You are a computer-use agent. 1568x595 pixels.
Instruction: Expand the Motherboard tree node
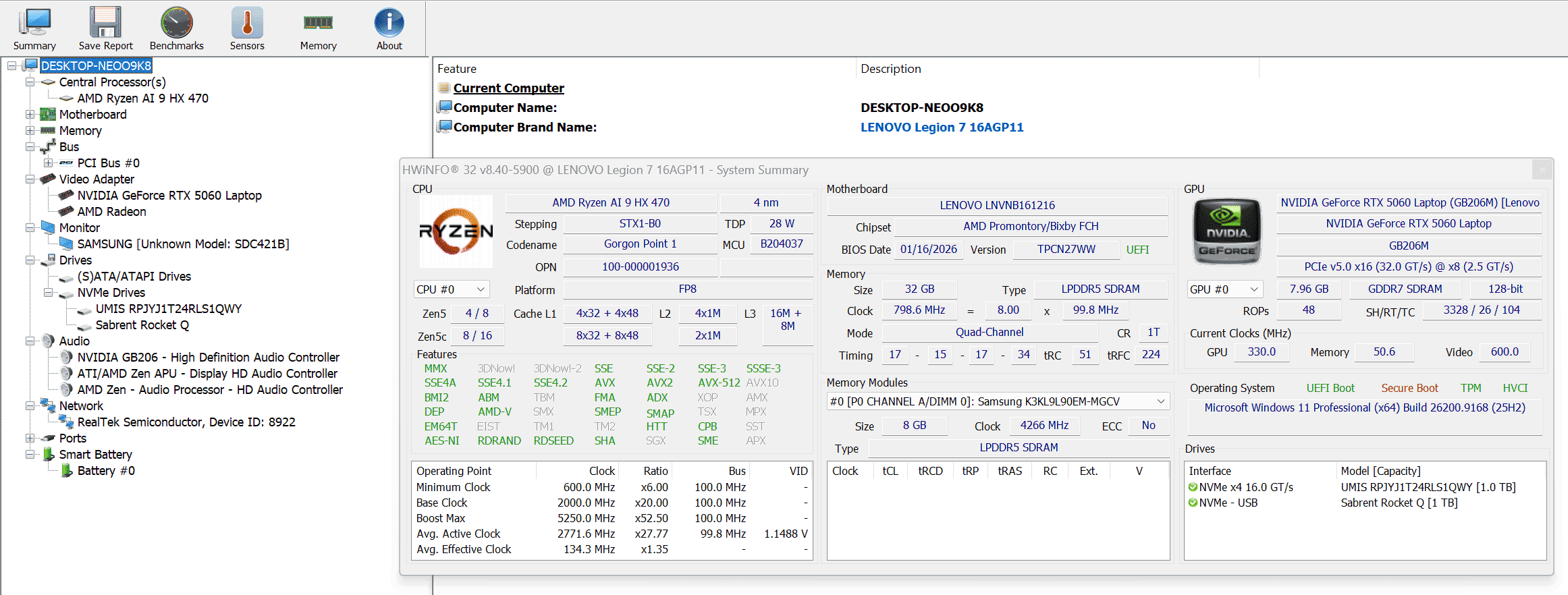pyautogui.click(x=30, y=115)
